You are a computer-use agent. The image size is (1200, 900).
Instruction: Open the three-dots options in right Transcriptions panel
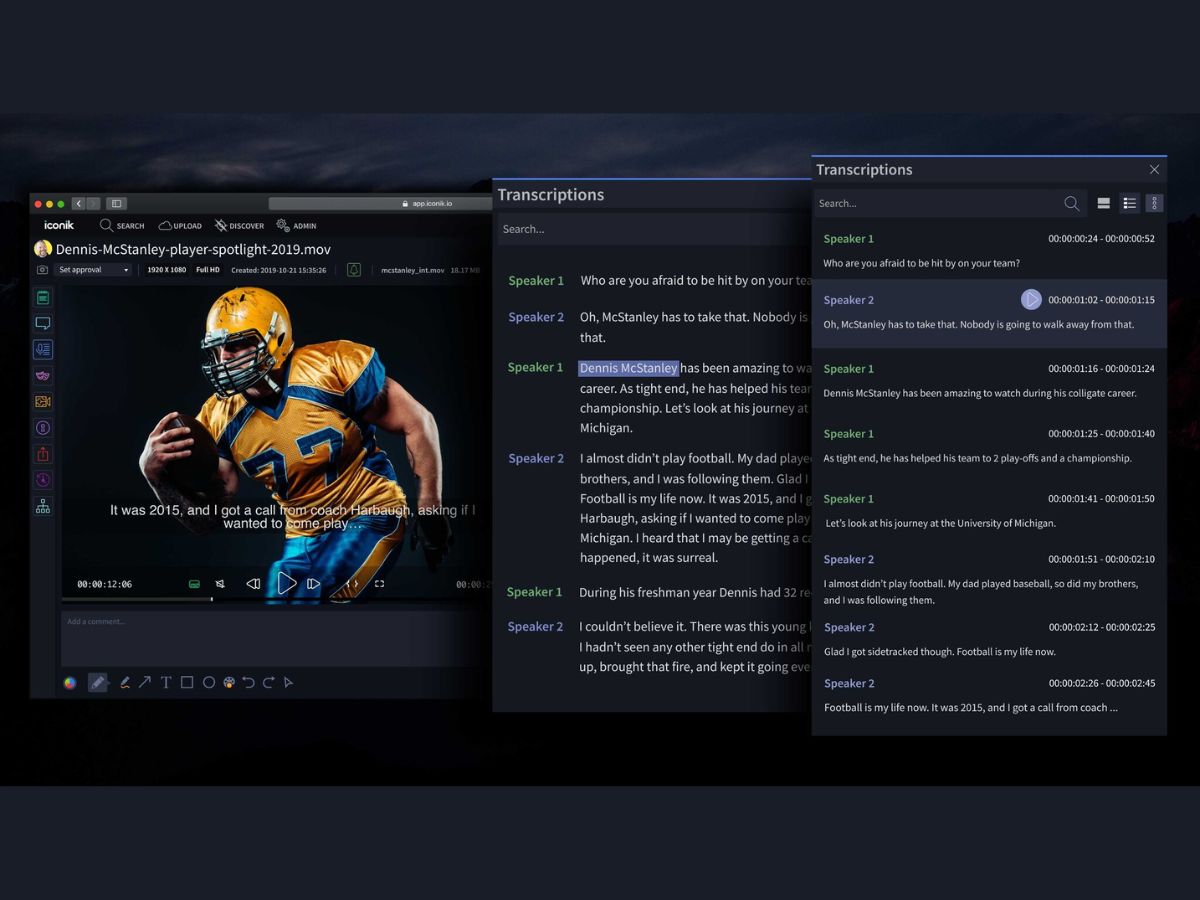click(x=1155, y=203)
